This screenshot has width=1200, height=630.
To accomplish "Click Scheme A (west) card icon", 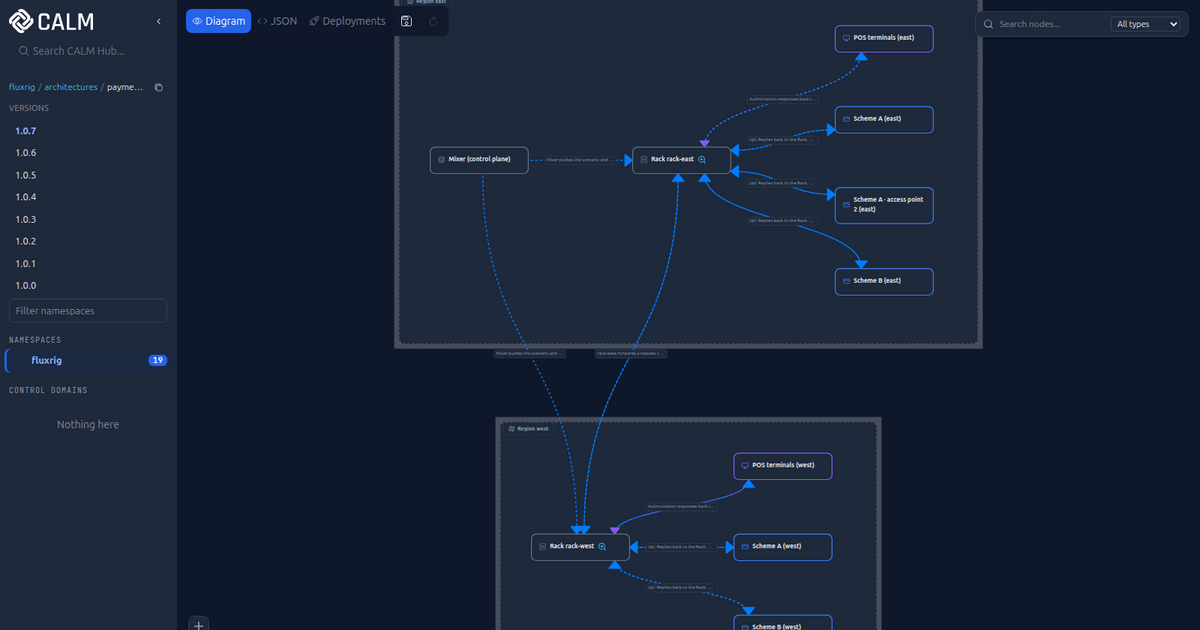I will click(x=745, y=547).
